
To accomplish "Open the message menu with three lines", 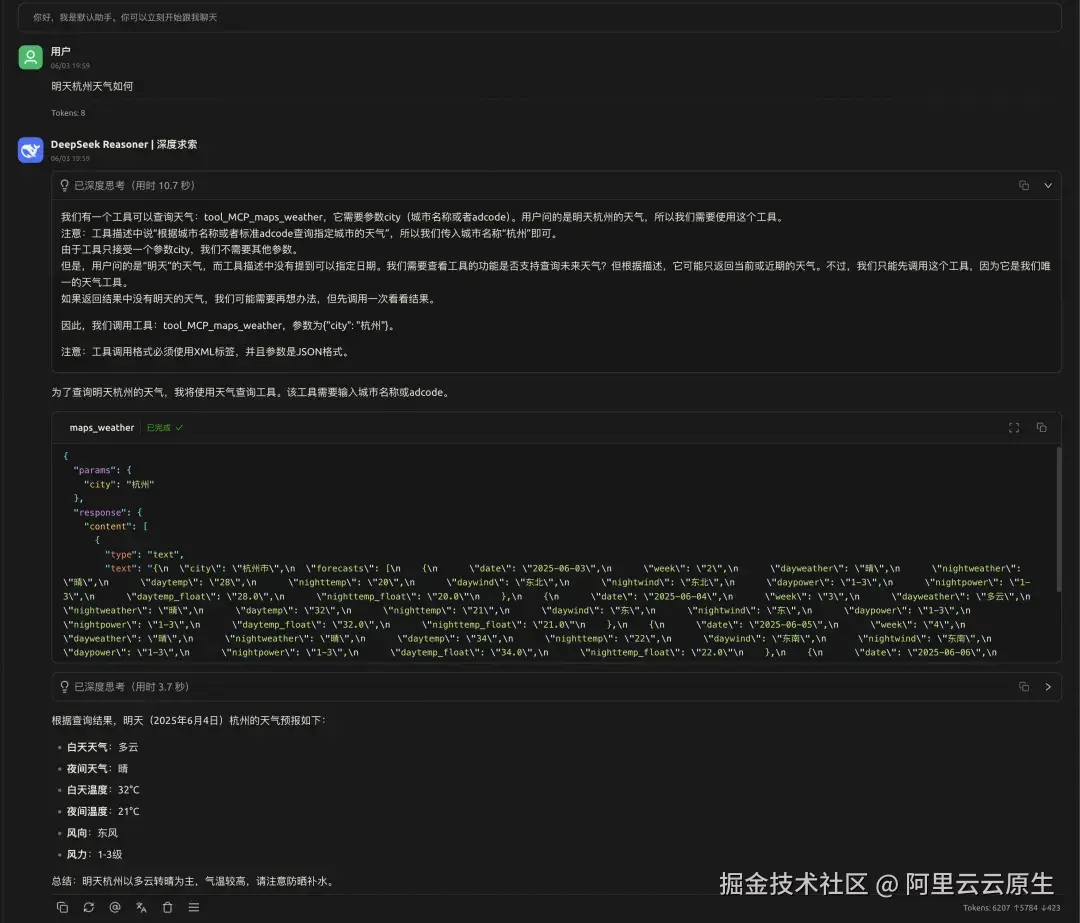I will point(194,907).
